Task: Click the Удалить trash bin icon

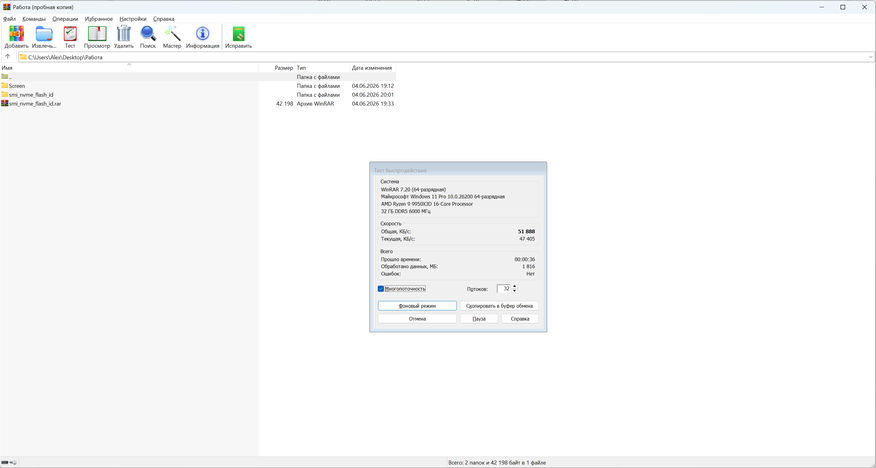Action: [123, 34]
